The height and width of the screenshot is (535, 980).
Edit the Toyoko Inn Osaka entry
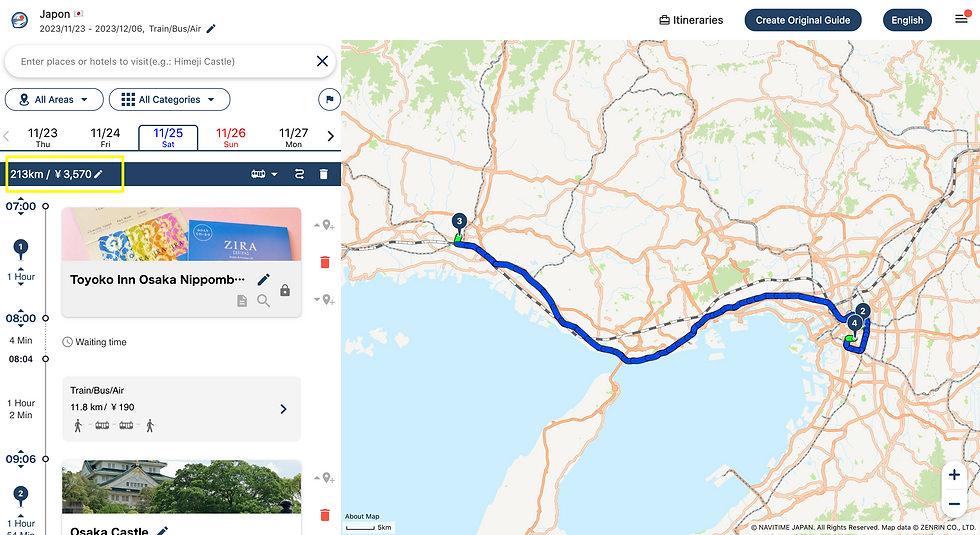click(x=264, y=279)
